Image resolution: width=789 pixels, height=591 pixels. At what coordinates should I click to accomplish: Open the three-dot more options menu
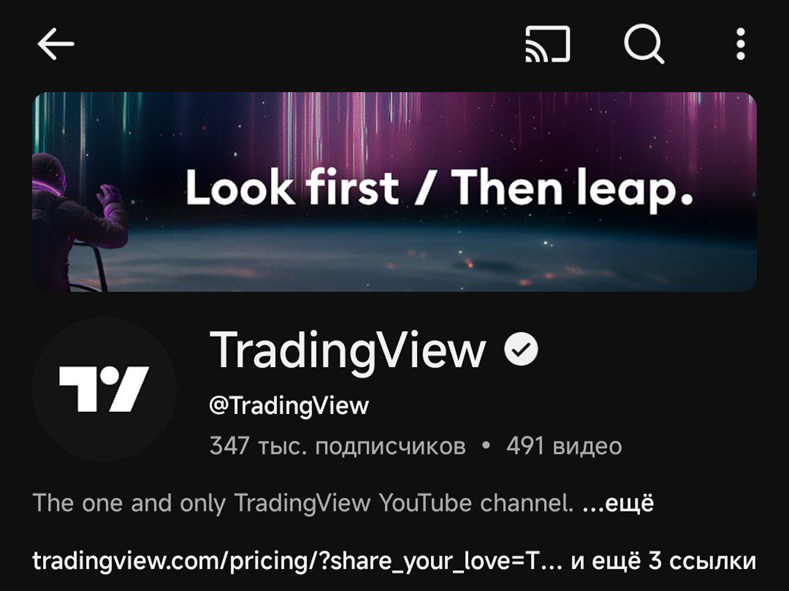point(740,44)
